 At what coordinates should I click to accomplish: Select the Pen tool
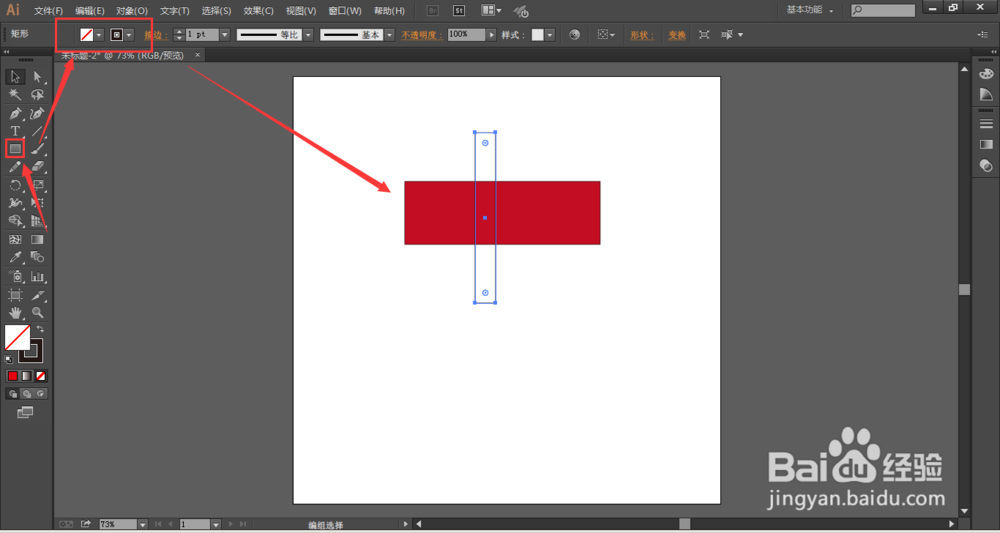[15, 113]
